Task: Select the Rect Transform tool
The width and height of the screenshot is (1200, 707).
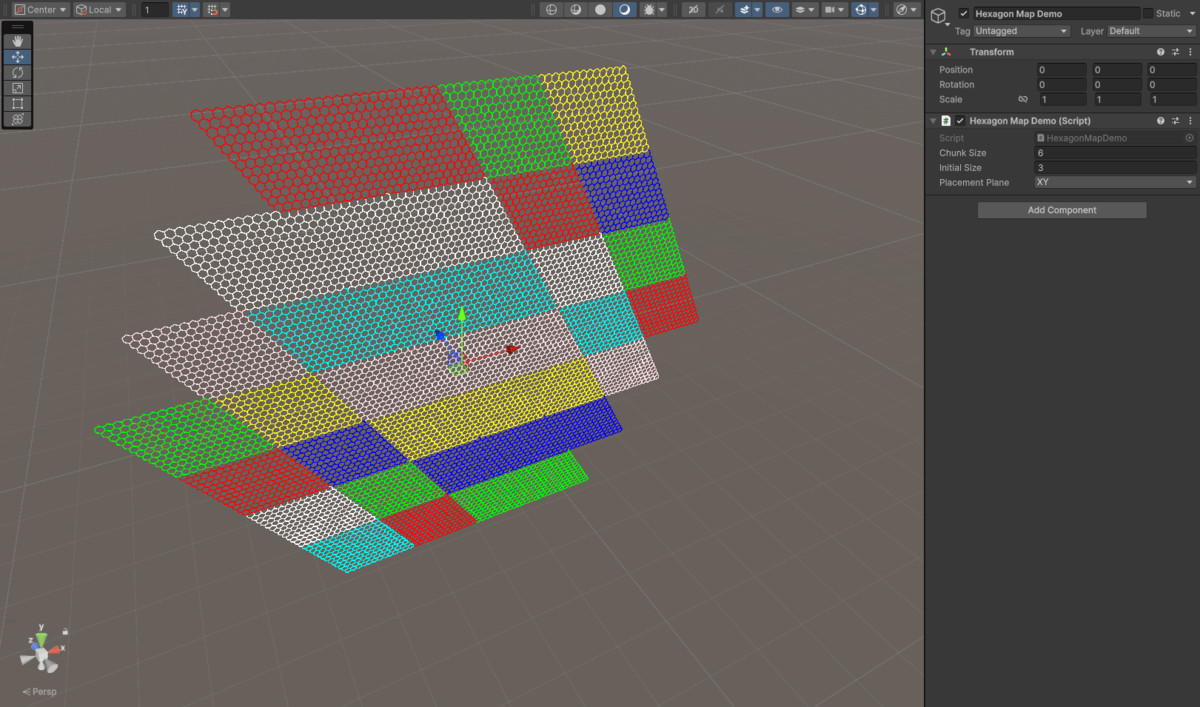Action: click(x=17, y=103)
